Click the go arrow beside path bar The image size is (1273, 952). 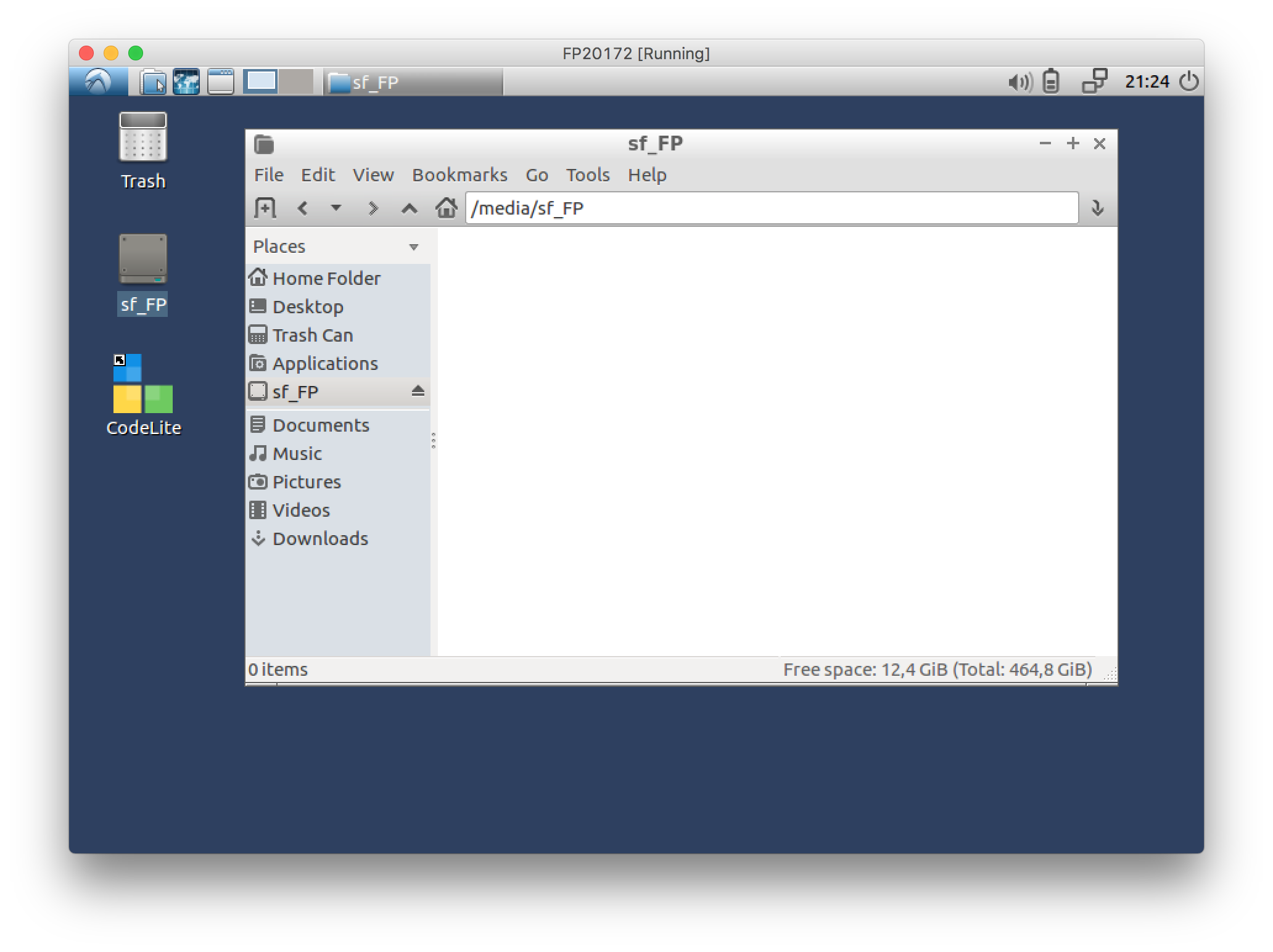(1097, 208)
